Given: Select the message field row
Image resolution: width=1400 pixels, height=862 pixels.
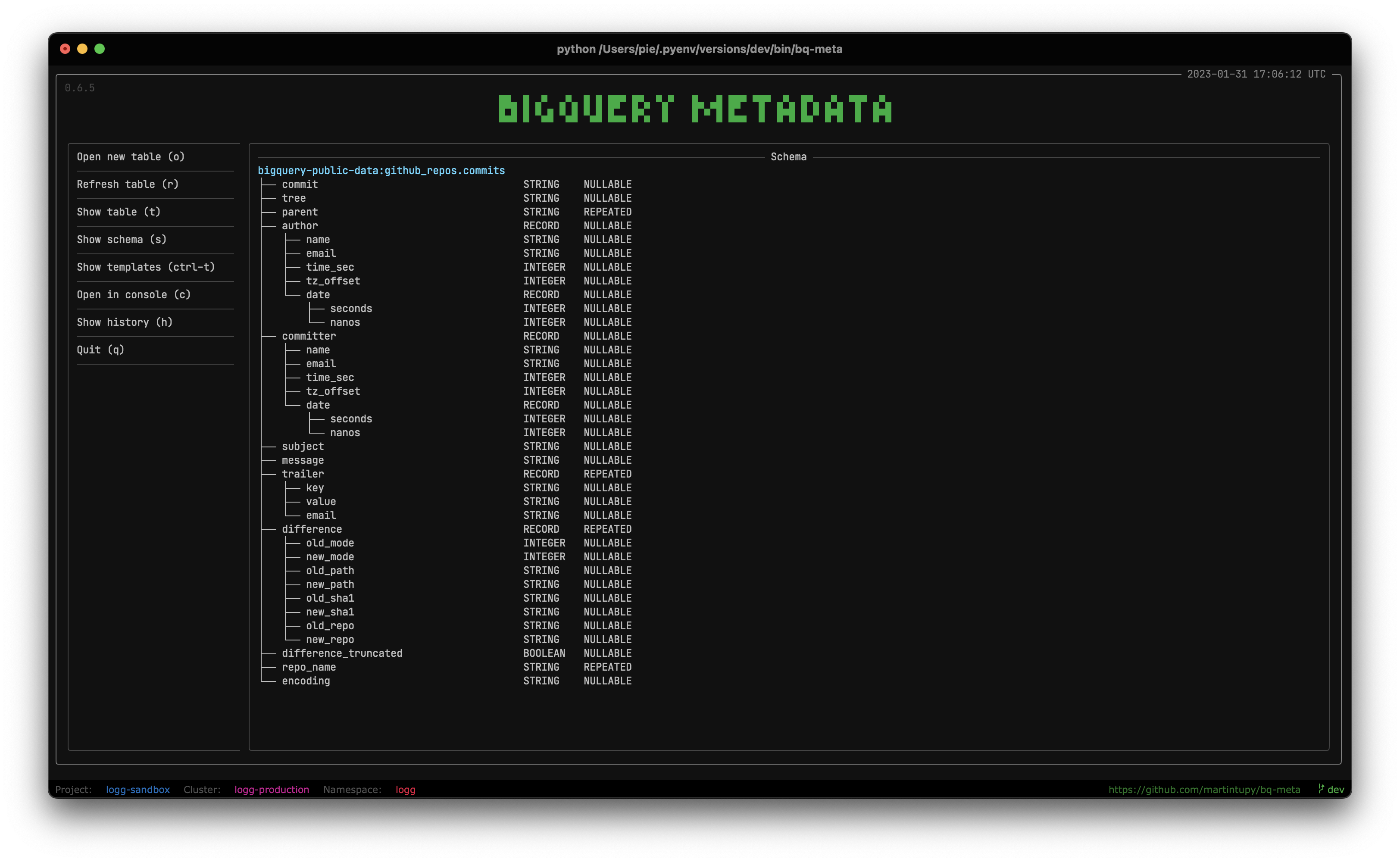Looking at the screenshot, I should tap(446, 460).
